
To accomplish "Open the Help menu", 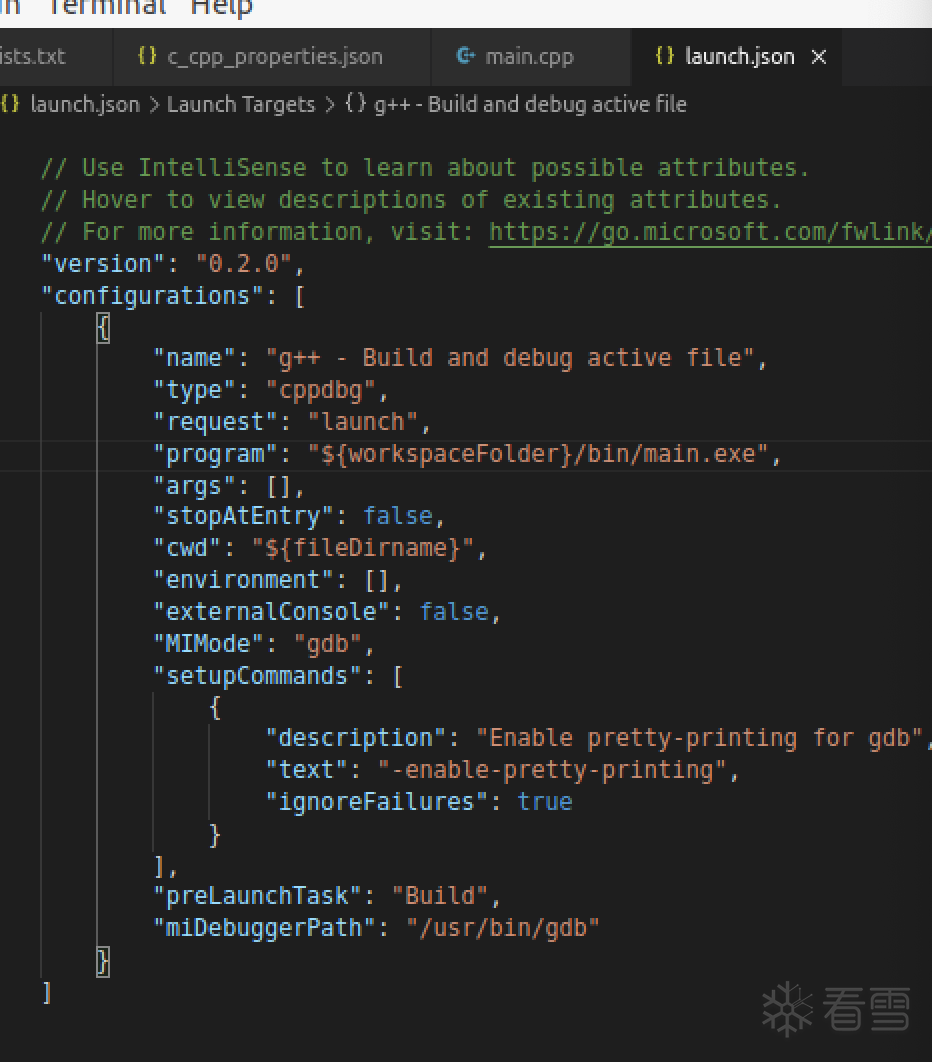I will coord(221,7).
